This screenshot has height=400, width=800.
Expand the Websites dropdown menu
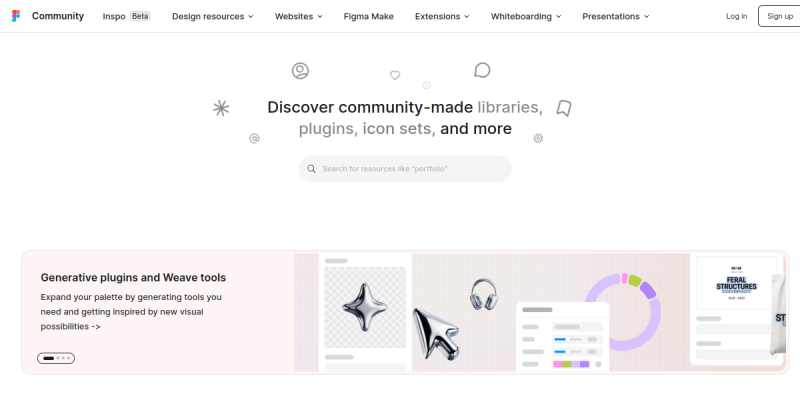[299, 16]
